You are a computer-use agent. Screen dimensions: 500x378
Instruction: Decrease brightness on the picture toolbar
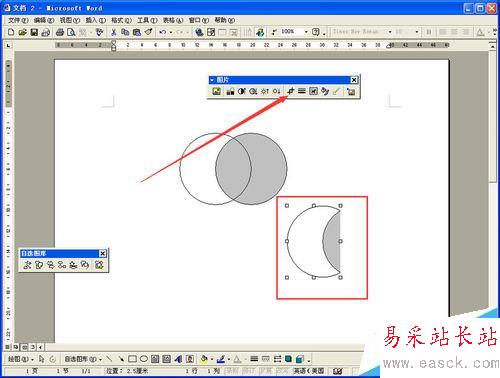click(276, 91)
